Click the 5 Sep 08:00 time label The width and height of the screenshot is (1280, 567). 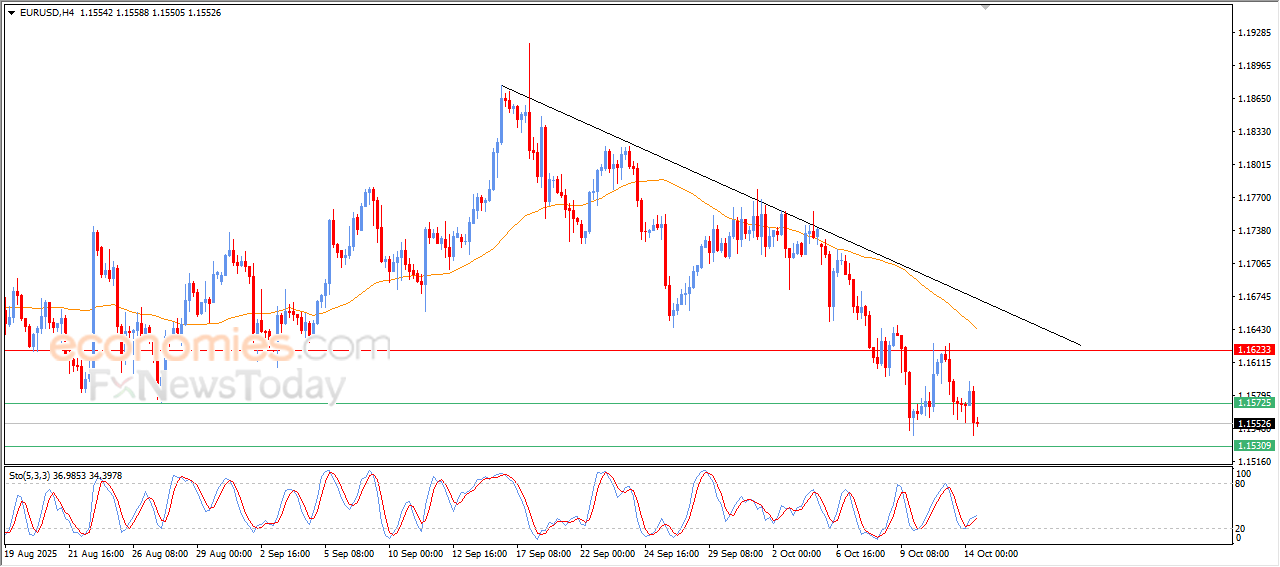click(x=350, y=553)
